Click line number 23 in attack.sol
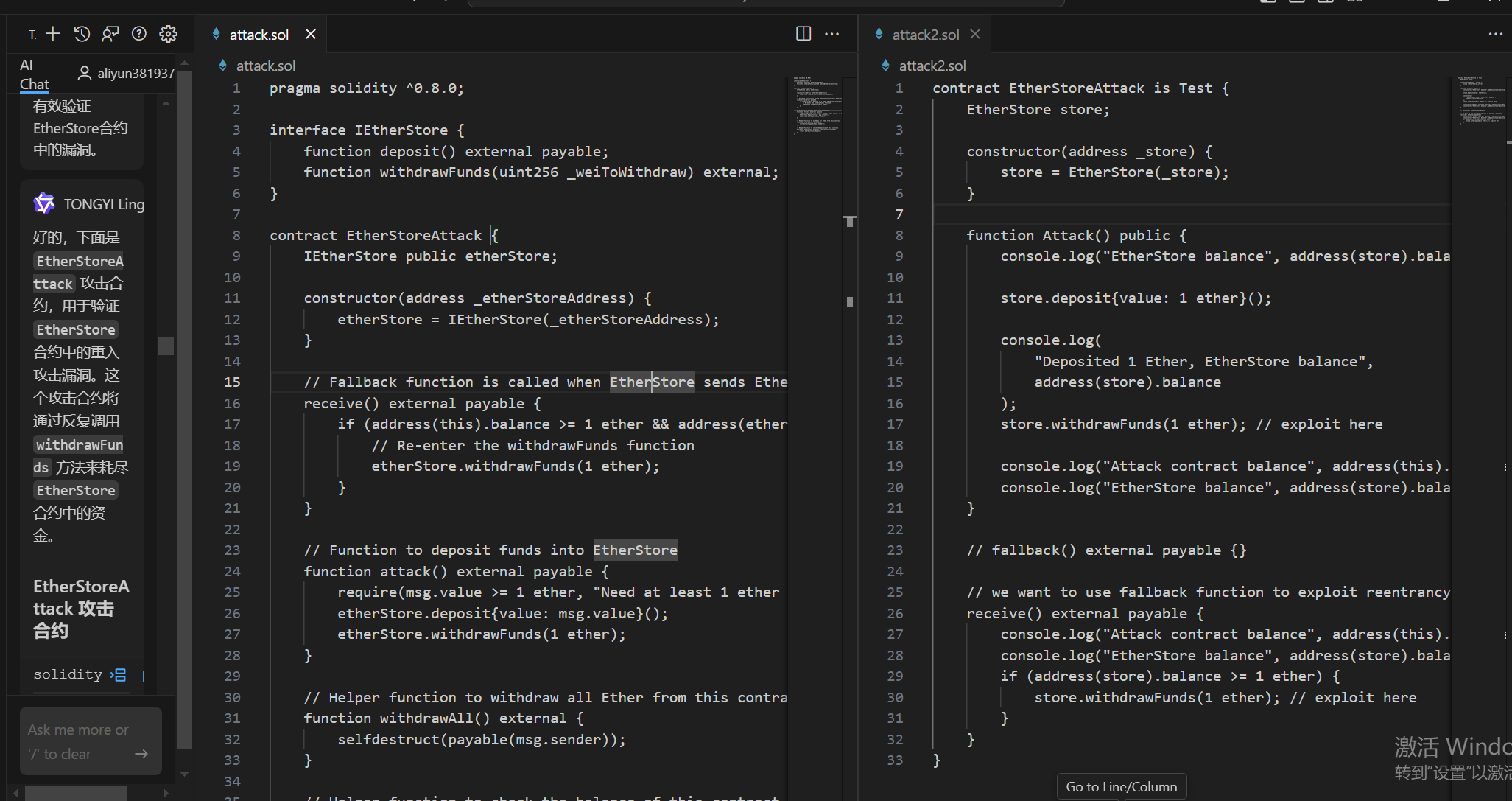This screenshot has width=1512, height=801. [232, 550]
